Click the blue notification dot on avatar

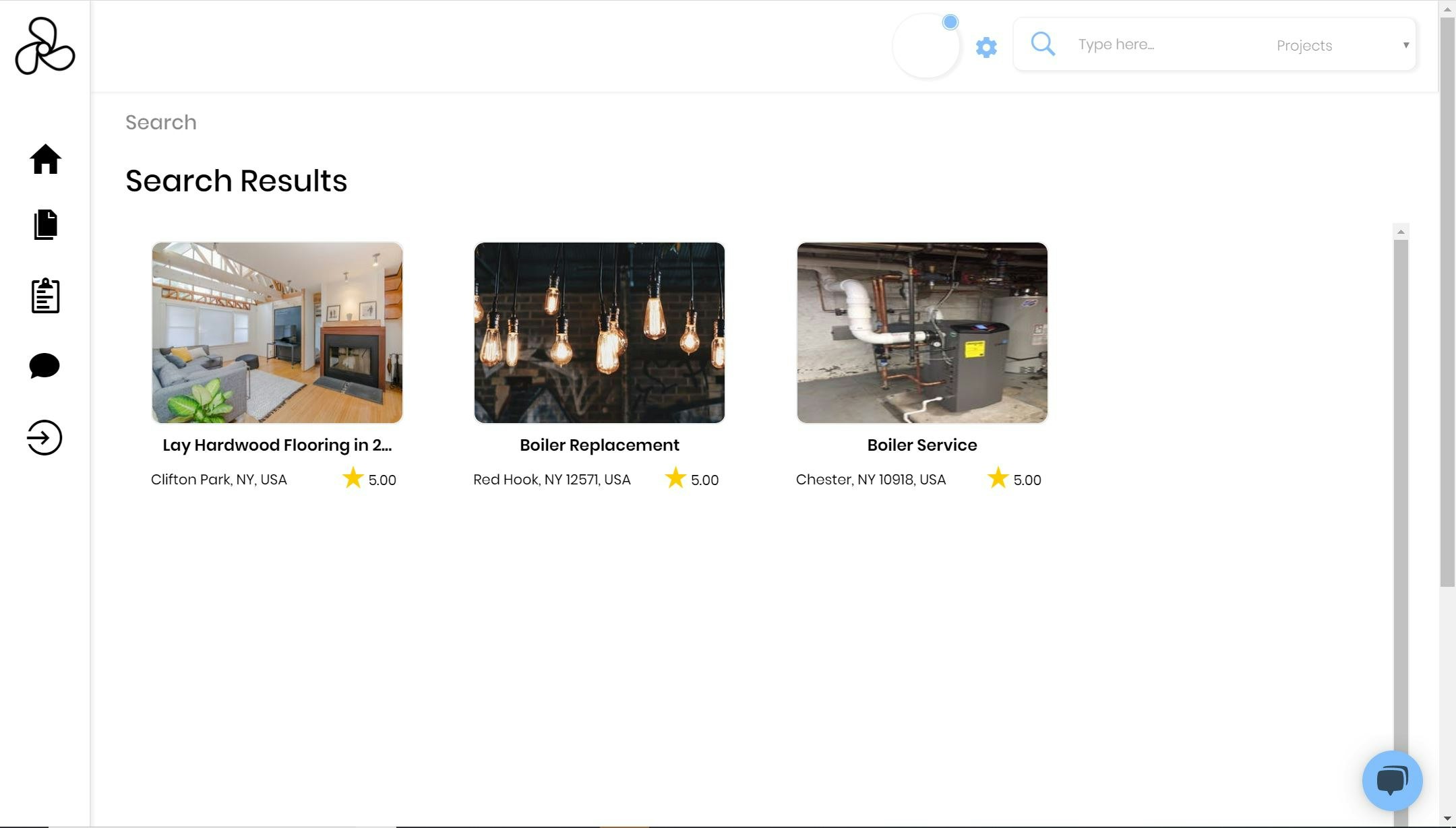[x=950, y=22]
